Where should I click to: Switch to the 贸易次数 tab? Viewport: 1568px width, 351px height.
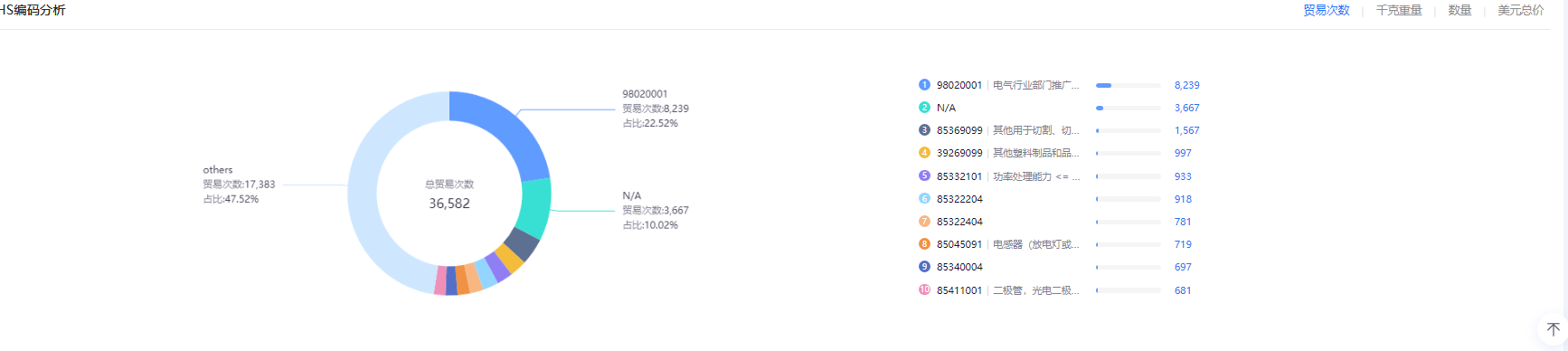click(x=1326, y=11)
